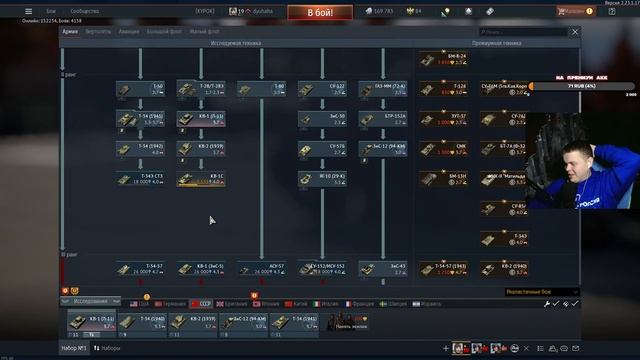Select the БТР-152А vehicle
Image resolution: width=640 pixels, height=360 pixels.
click(x=383, y=119)
